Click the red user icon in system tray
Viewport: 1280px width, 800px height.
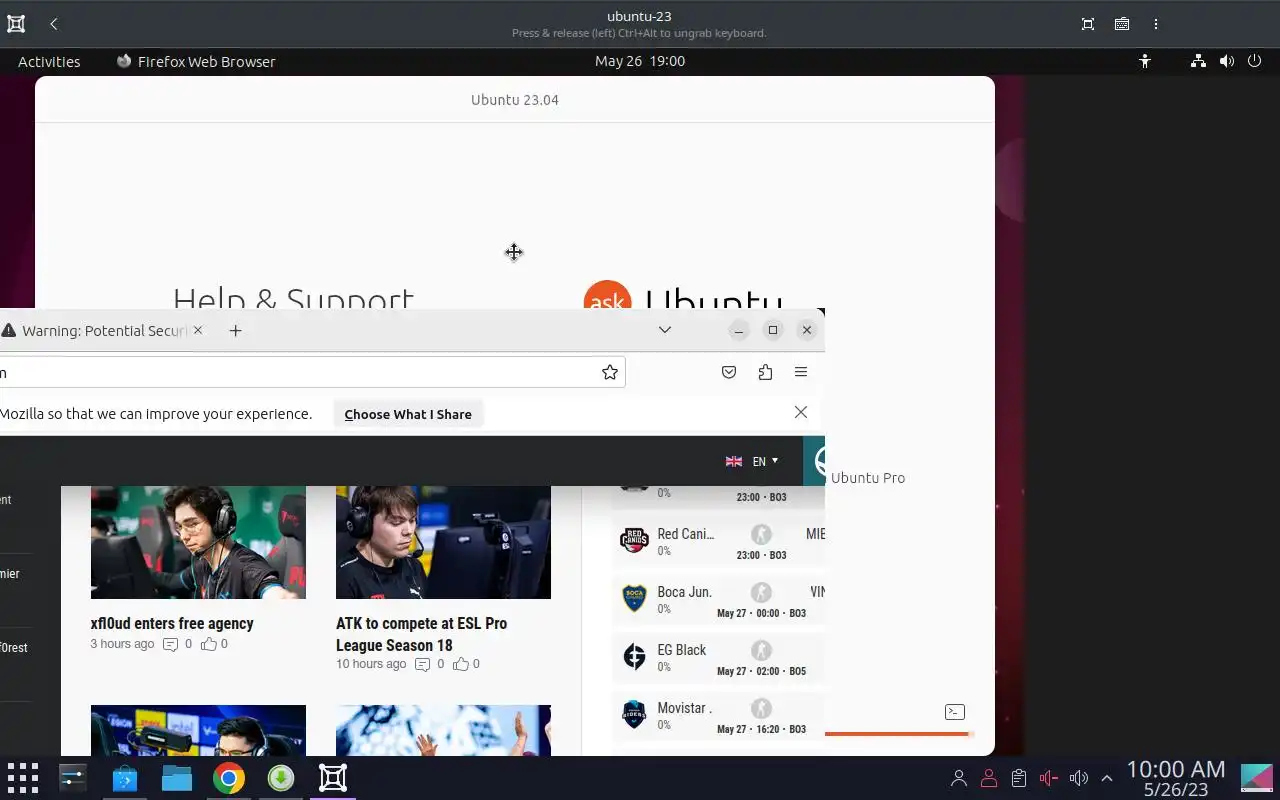pyautogui.click(x=989, y=778)
